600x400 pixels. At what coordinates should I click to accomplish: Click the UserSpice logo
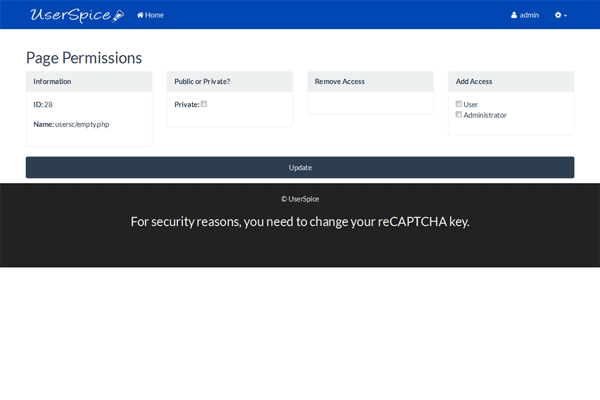pos(77,15)
